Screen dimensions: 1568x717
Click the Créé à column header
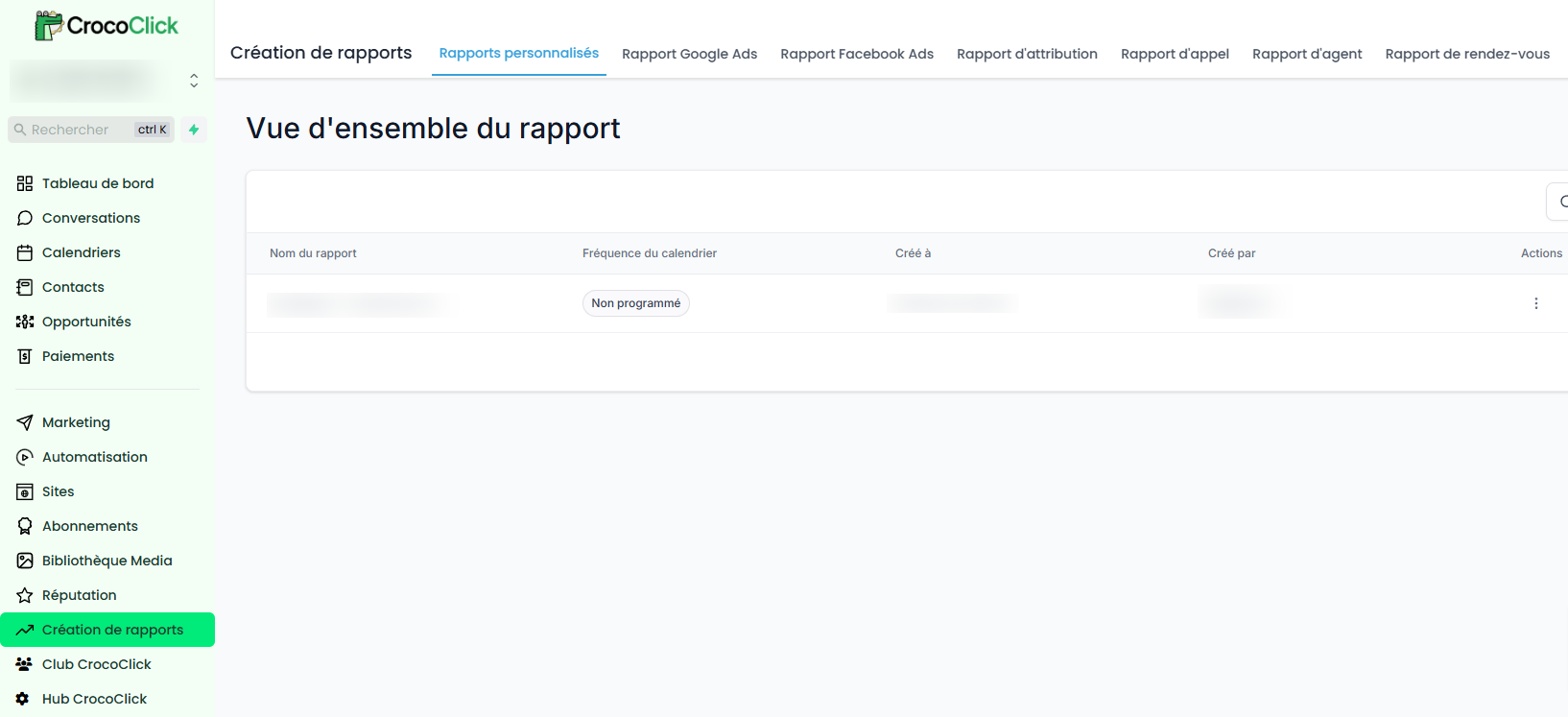click(913, 253)
